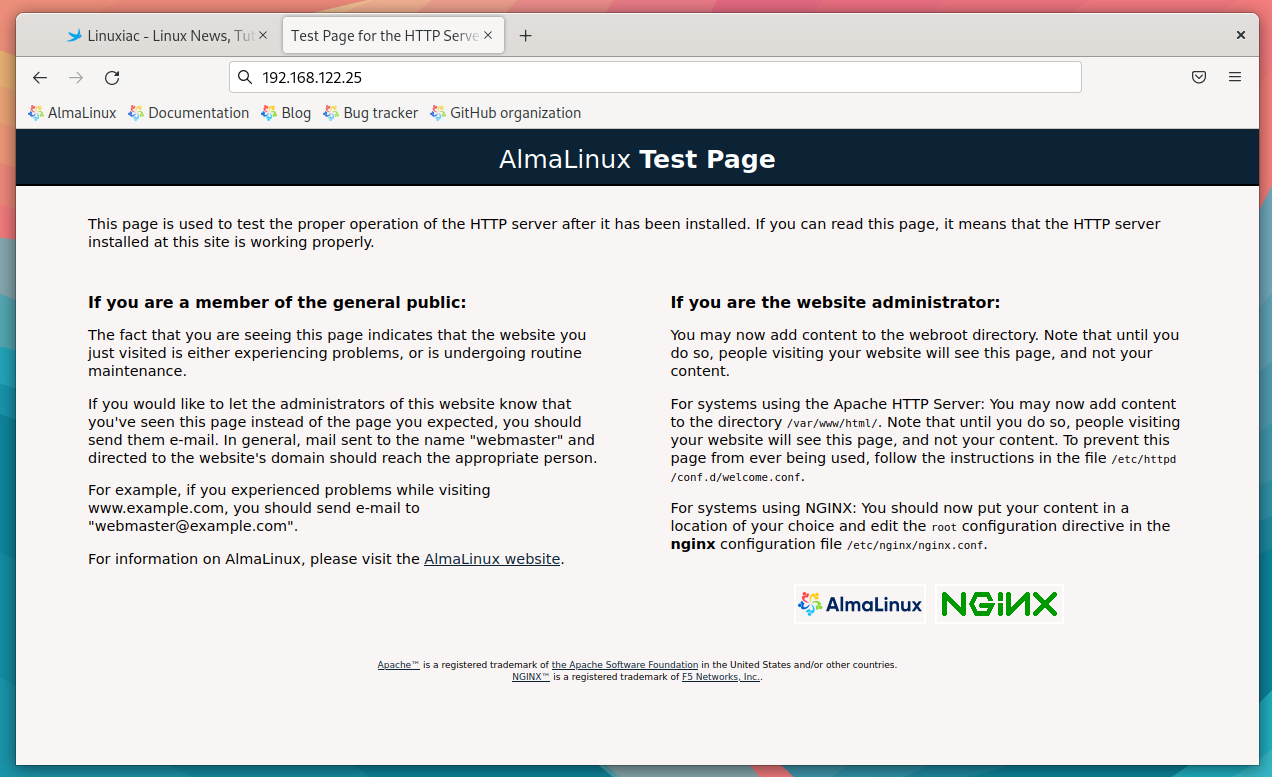The image size is (1272, 777).
Task: Close the browser window
Action: click(x=1241, y=35)
